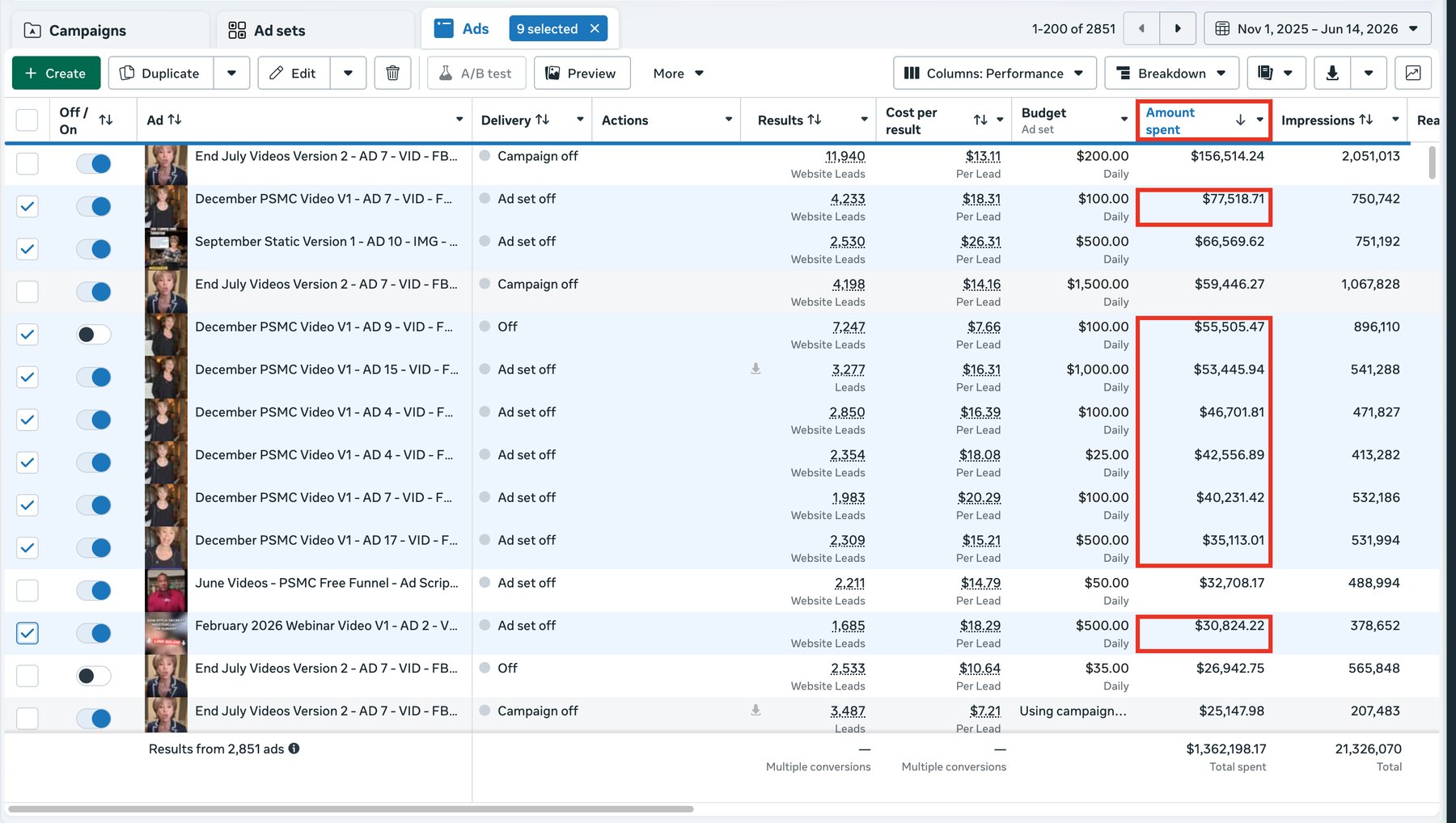Click the Edit button
Image resolution: width=1456 pixels, height=823 pixels.
tap(293, 73)
